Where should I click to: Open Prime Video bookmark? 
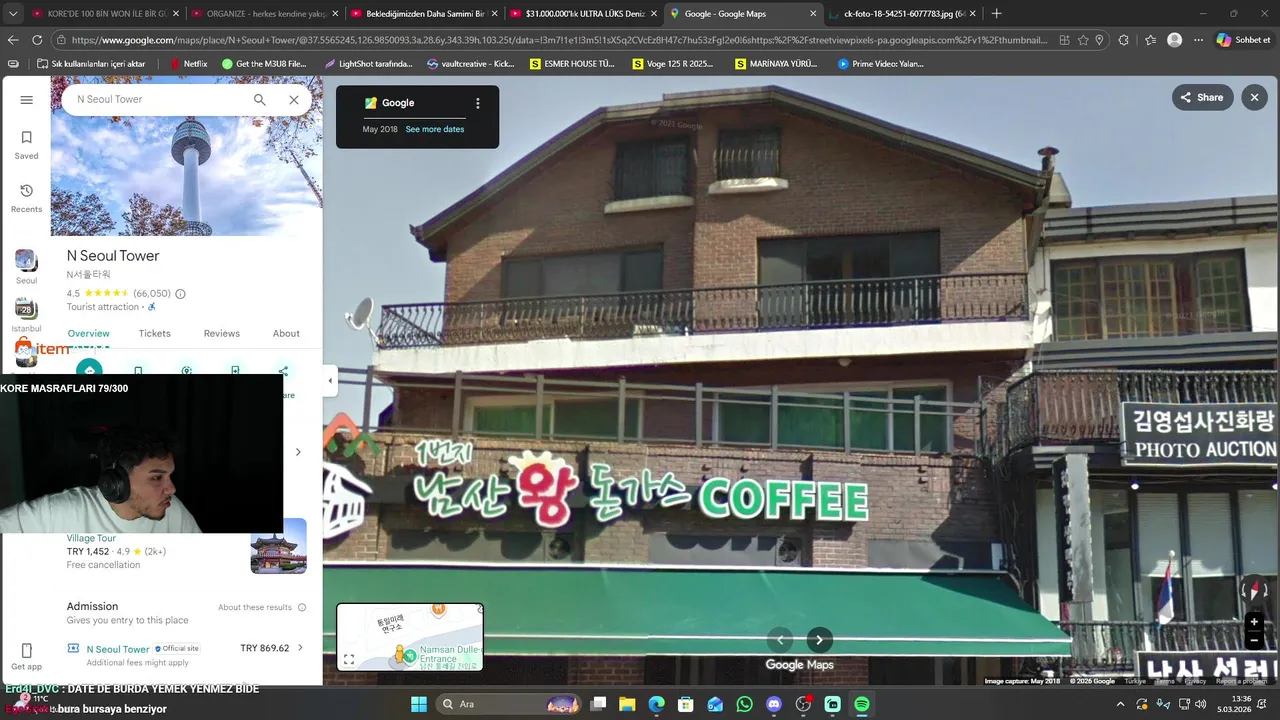(x=880, y=63)
